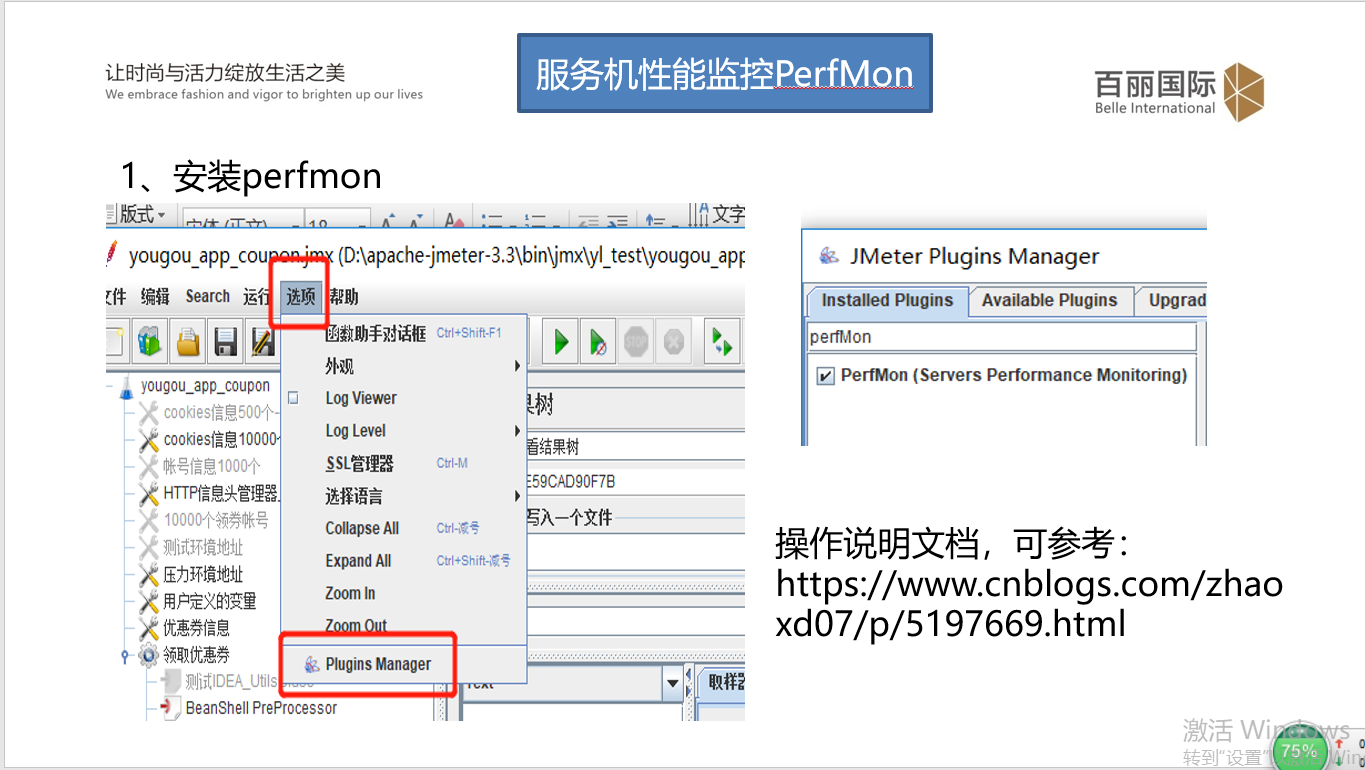The width and height of the screenshot is (1365, 770).
Task: Toggle the Log Viewer checkbox
Action: 293,398
